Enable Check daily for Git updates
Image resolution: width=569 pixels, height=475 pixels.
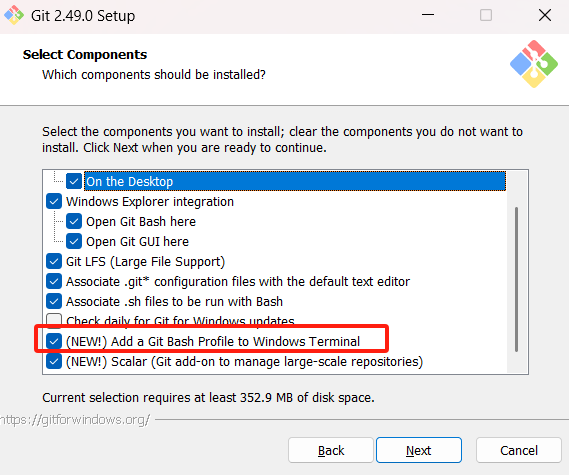[x=54, y=319]
